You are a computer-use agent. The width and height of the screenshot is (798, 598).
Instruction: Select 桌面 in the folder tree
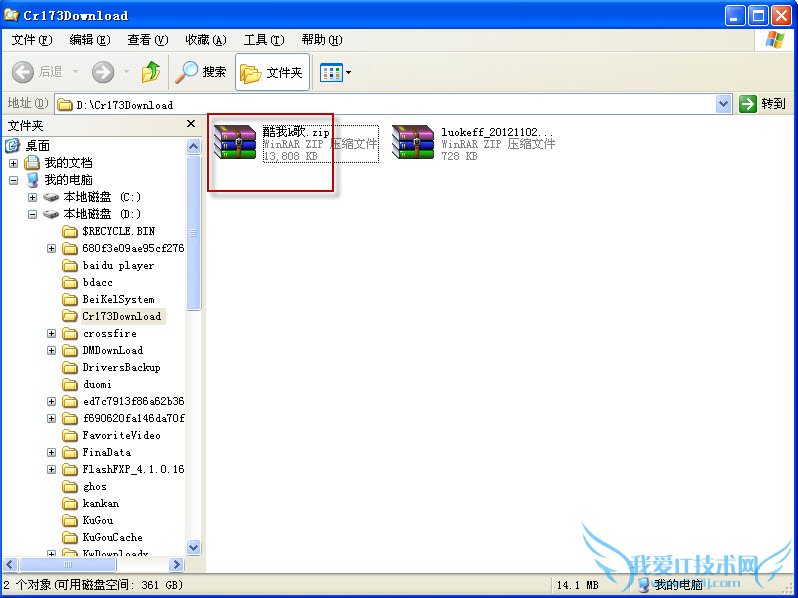point(37,146)
